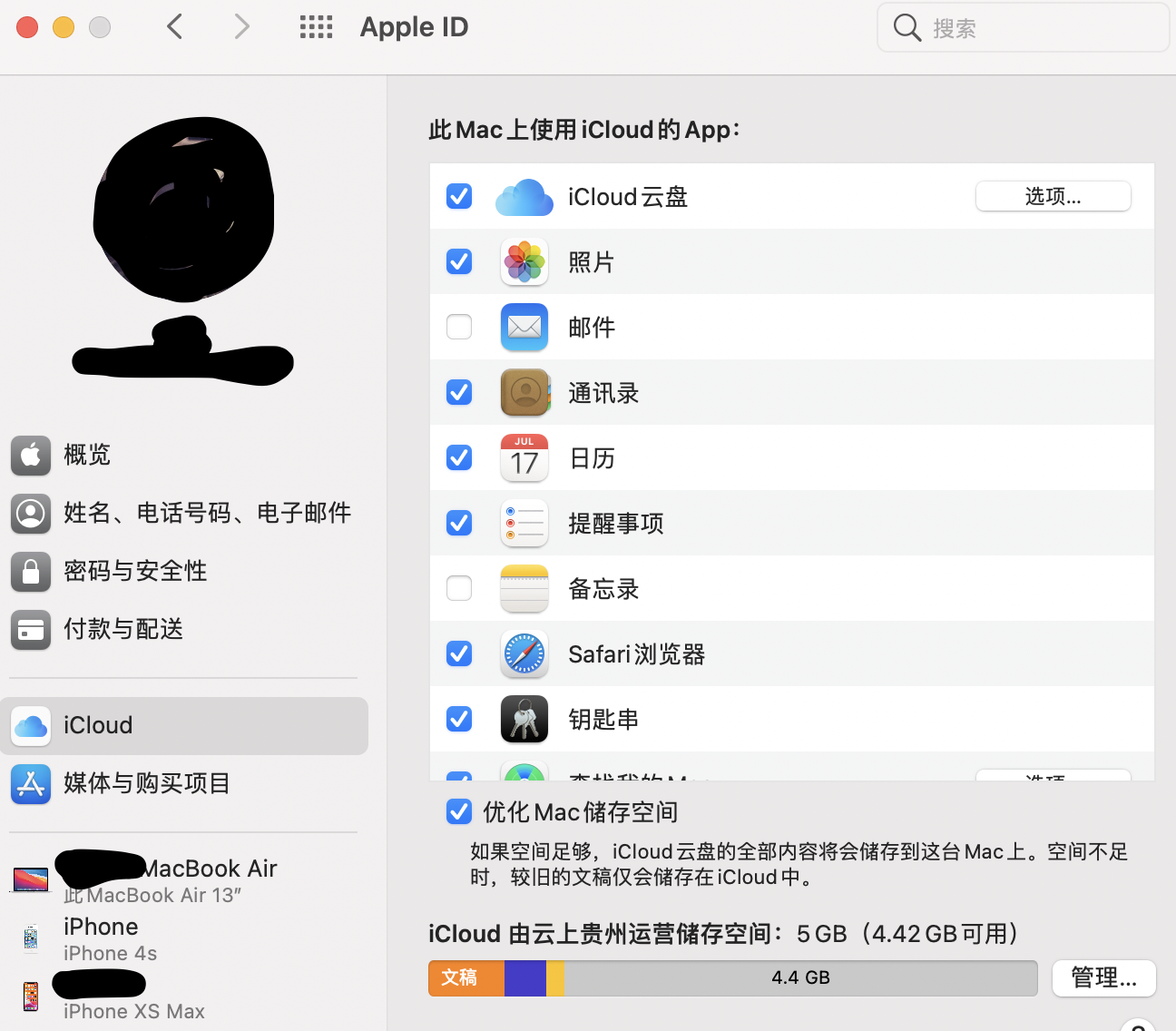Click the 日历 label text

592,458
